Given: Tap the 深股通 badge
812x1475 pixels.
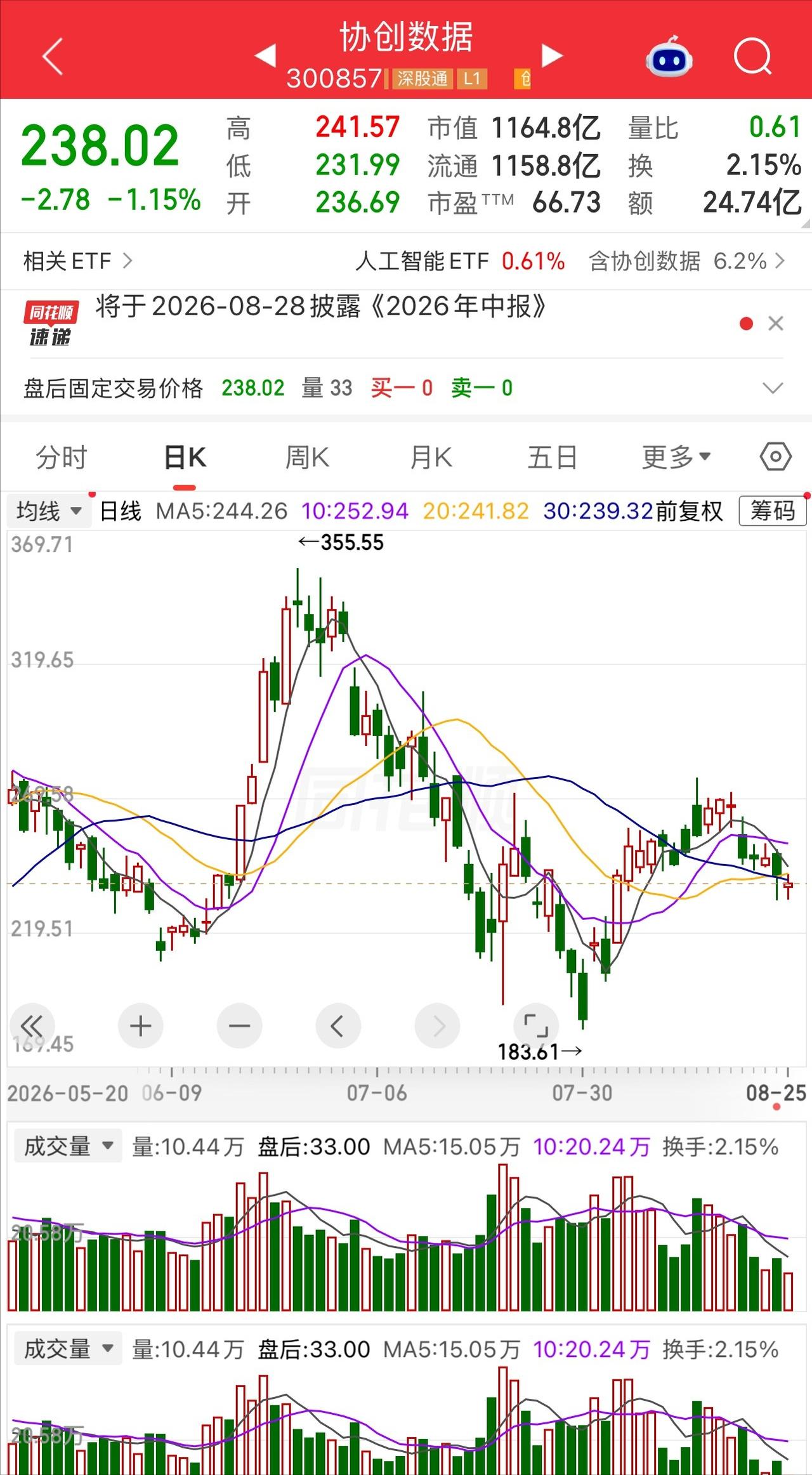Looking at the screenshot, I should tap(422, 79).
